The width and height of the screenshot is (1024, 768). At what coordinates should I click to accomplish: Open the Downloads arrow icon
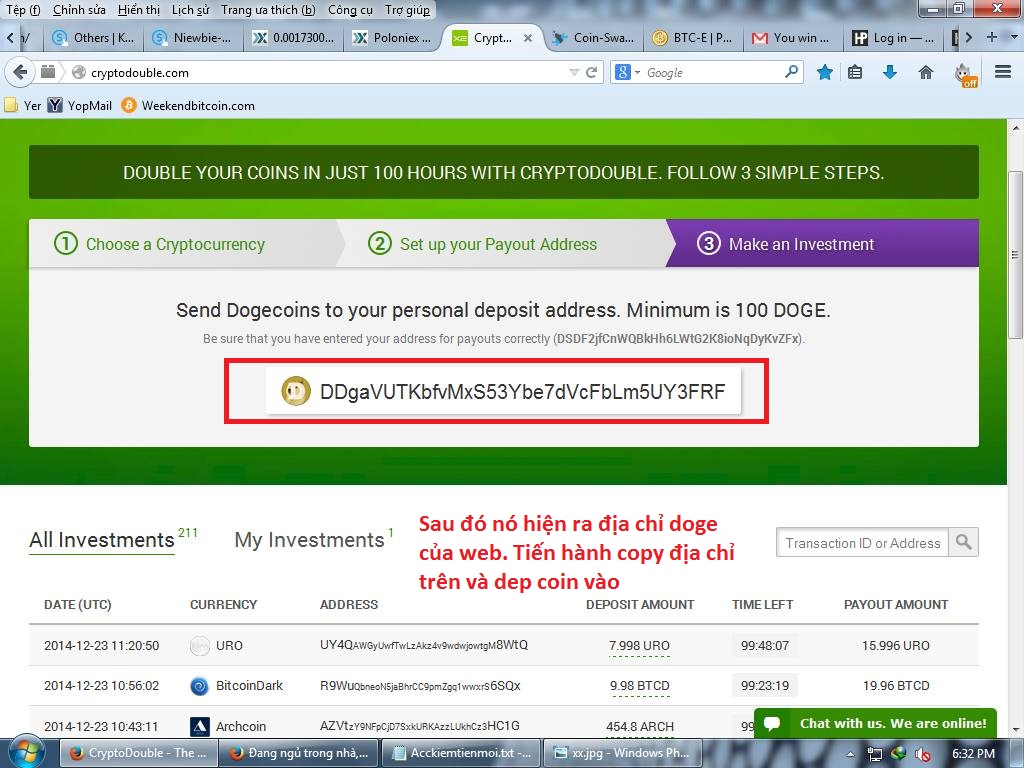pyautogui.click(x=889, y=72)
